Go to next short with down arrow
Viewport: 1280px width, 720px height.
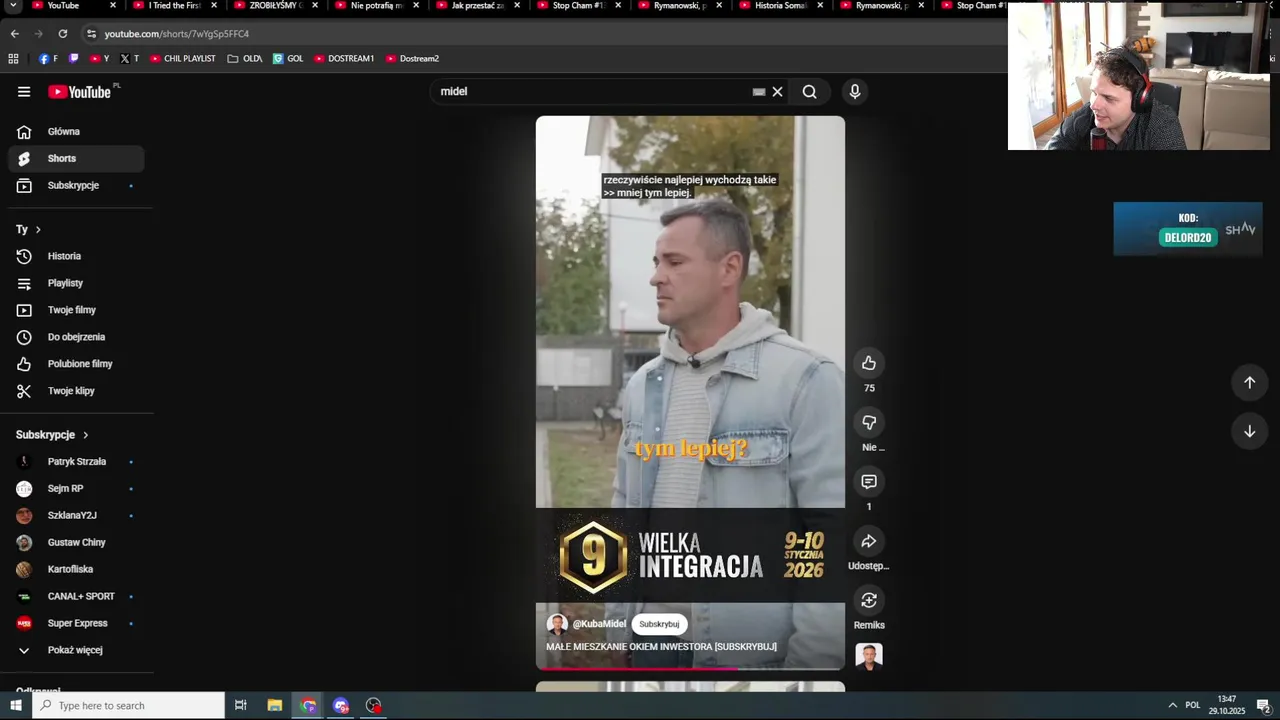tap(1249, 431)
